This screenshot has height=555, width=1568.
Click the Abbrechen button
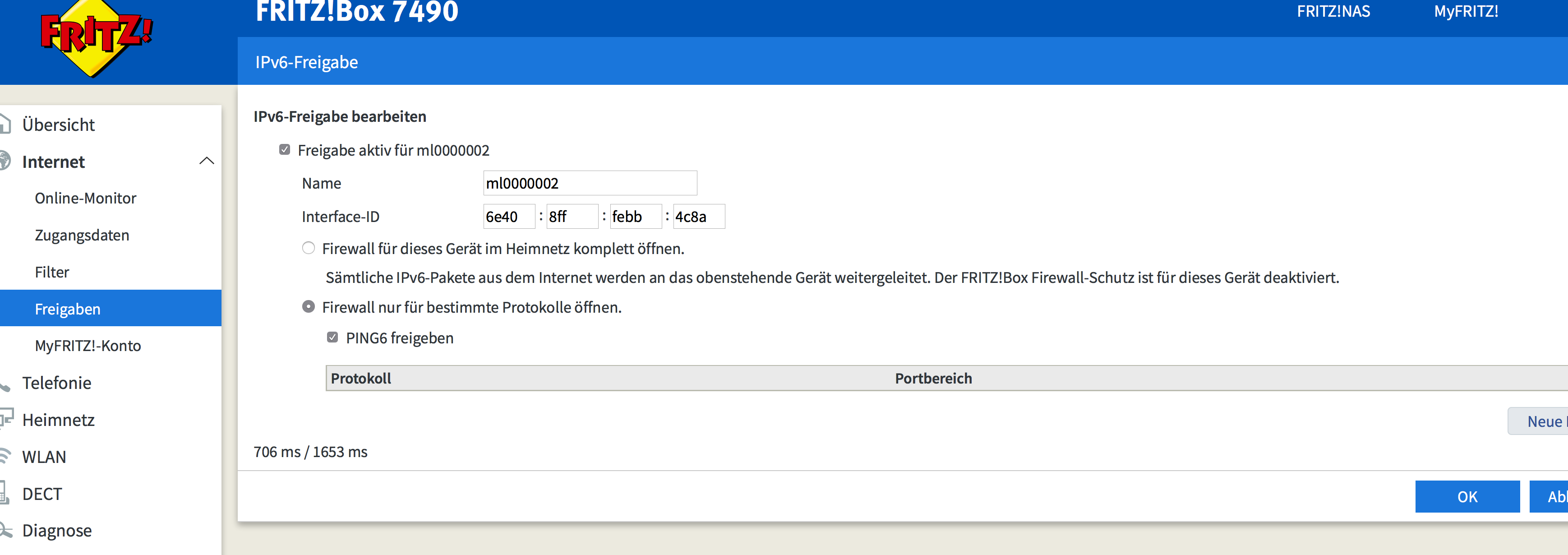click(1550, 497)
